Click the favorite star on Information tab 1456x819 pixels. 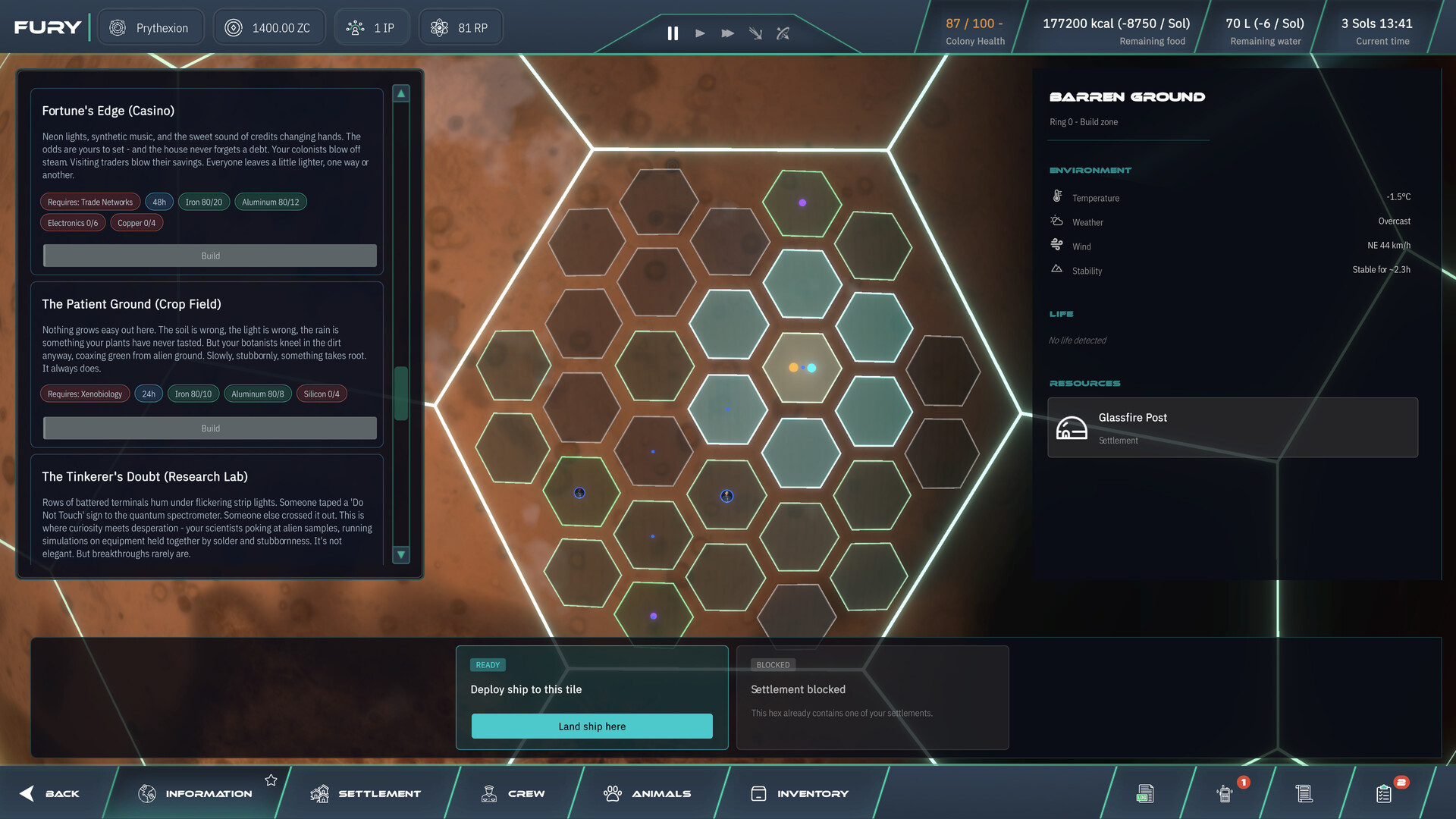pyautogui.click(x=271, y=780)
